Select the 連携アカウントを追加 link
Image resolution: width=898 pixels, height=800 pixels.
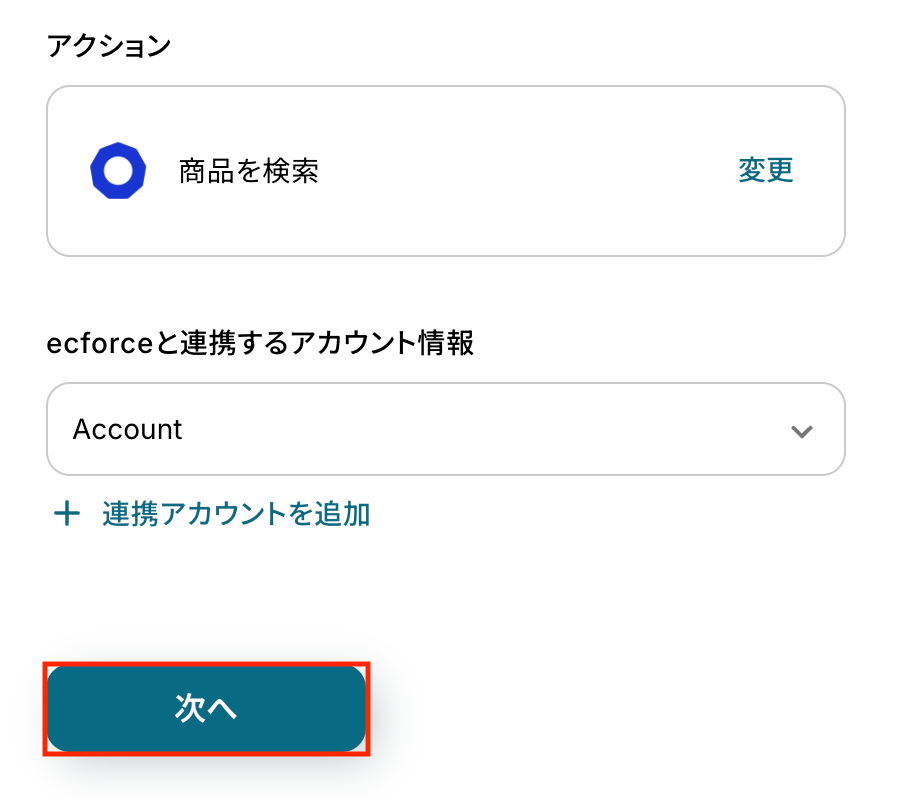pyautogui.click(x=236, y=515)
